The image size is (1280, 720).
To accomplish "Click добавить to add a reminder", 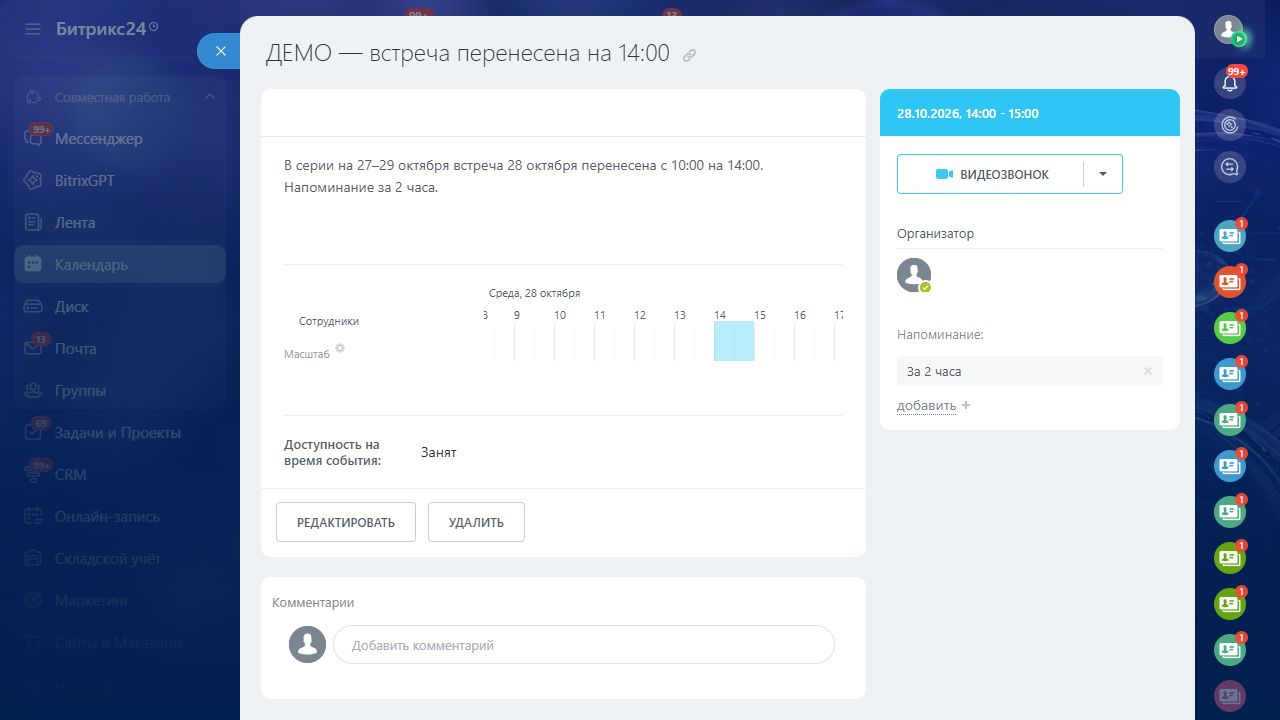I will [x=926, y=405].
